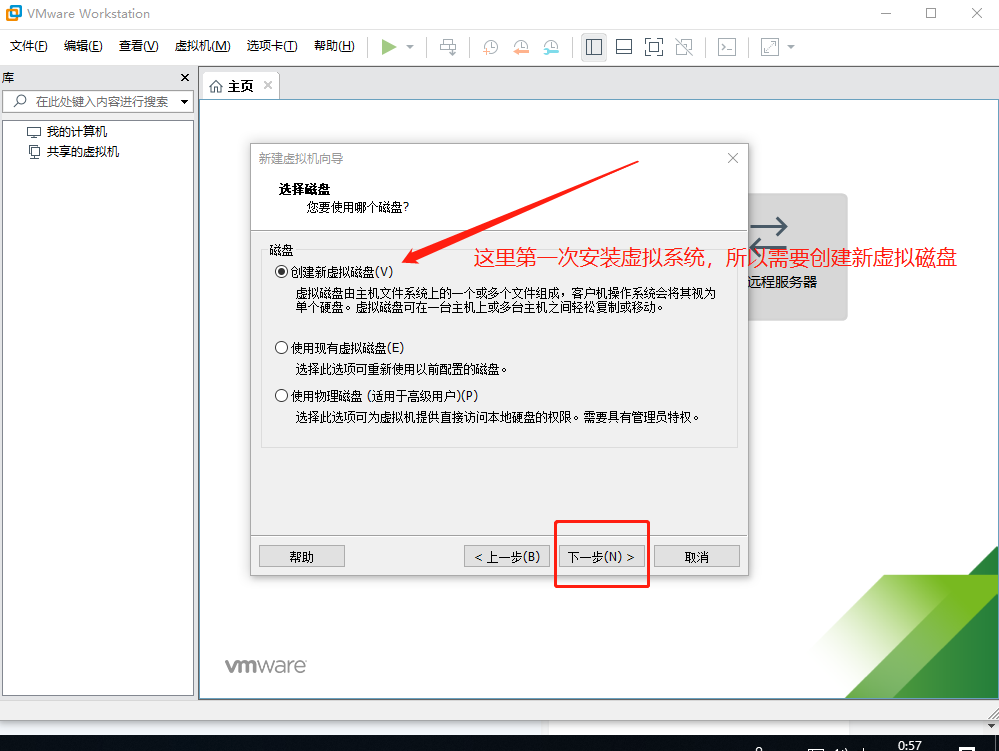Switch to the 主页 tab
This screenshot has width=999, height=751.
point(240,86)
